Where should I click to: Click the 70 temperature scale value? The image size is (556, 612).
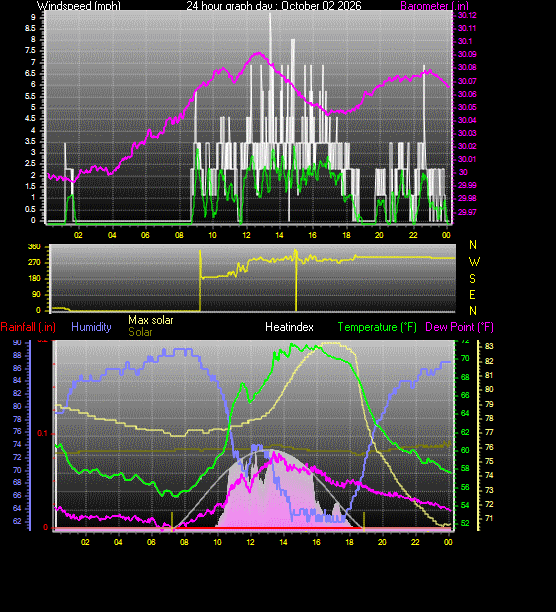465,358
